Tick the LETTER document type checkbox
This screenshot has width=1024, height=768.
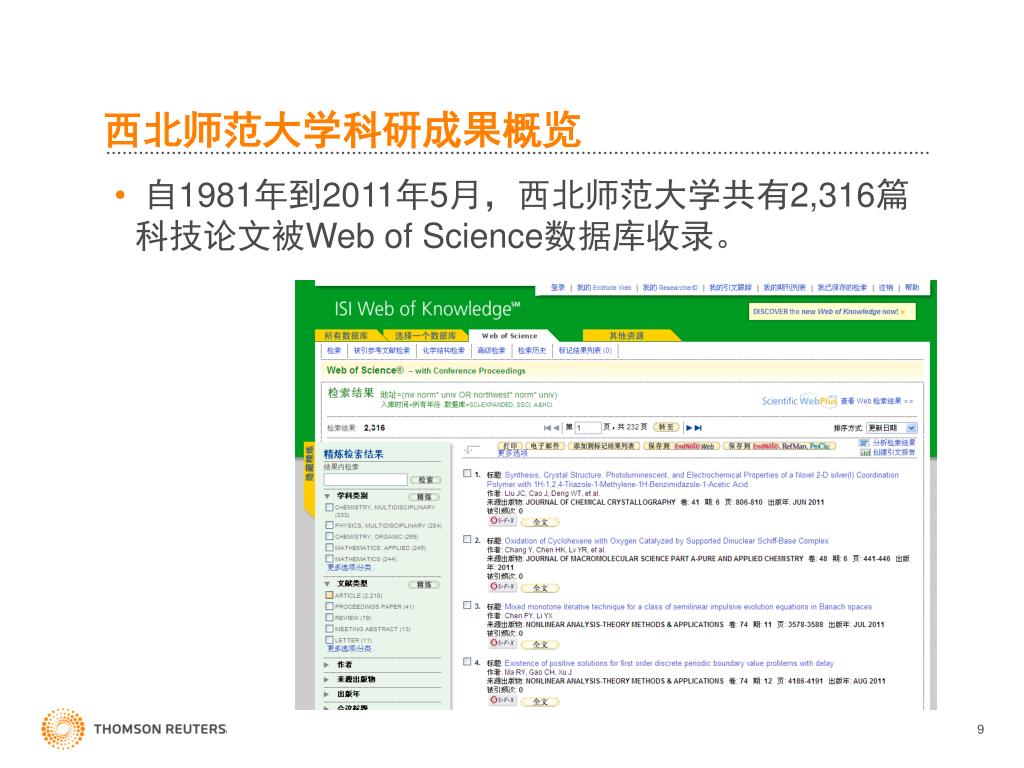[x=329, y=640]
